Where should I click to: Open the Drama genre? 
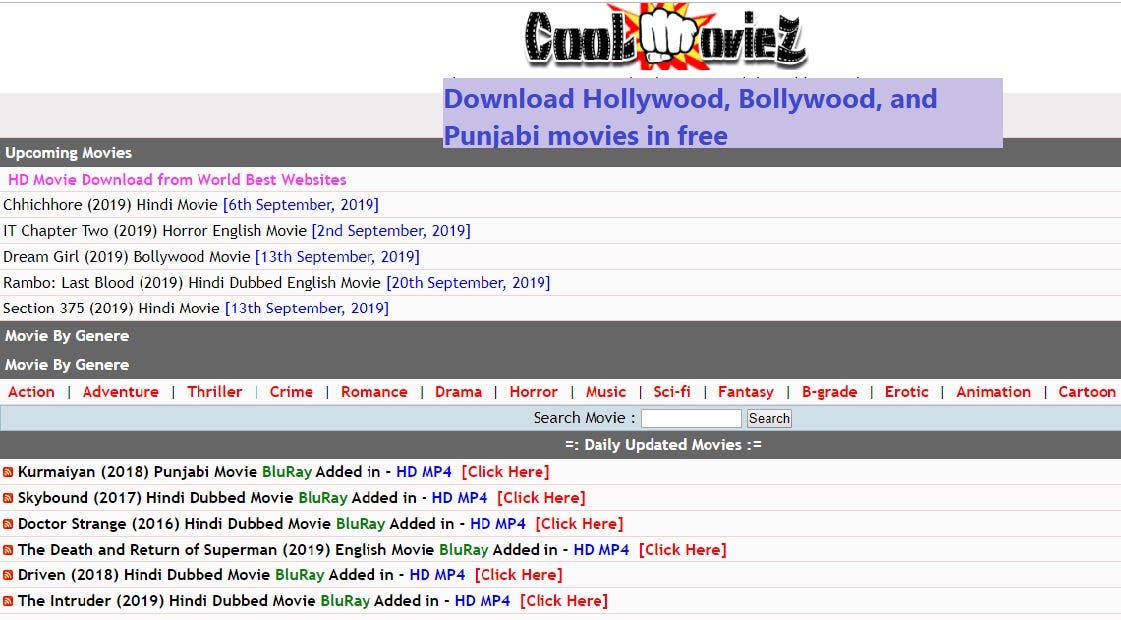(458, 392)
